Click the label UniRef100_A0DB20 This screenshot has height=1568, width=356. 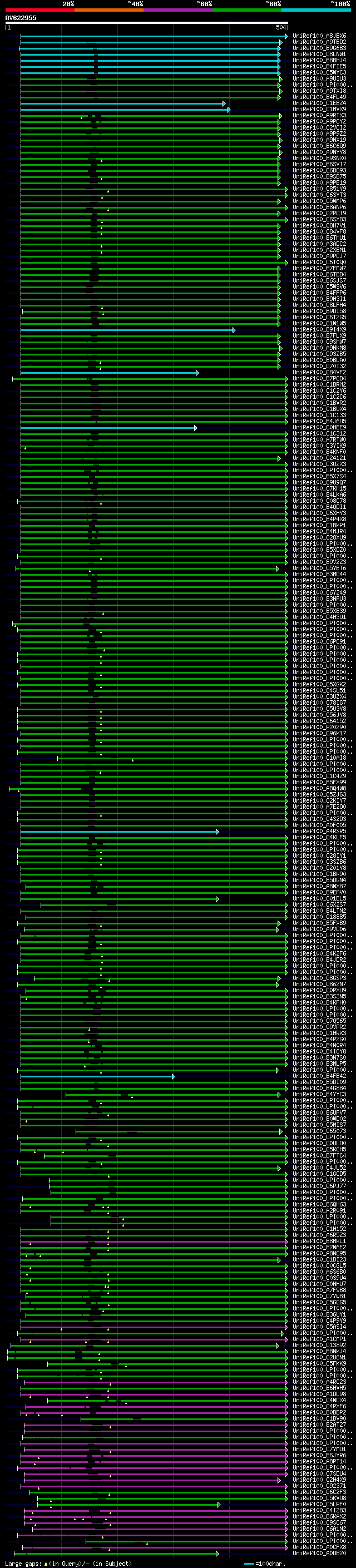coord(319,1553)
